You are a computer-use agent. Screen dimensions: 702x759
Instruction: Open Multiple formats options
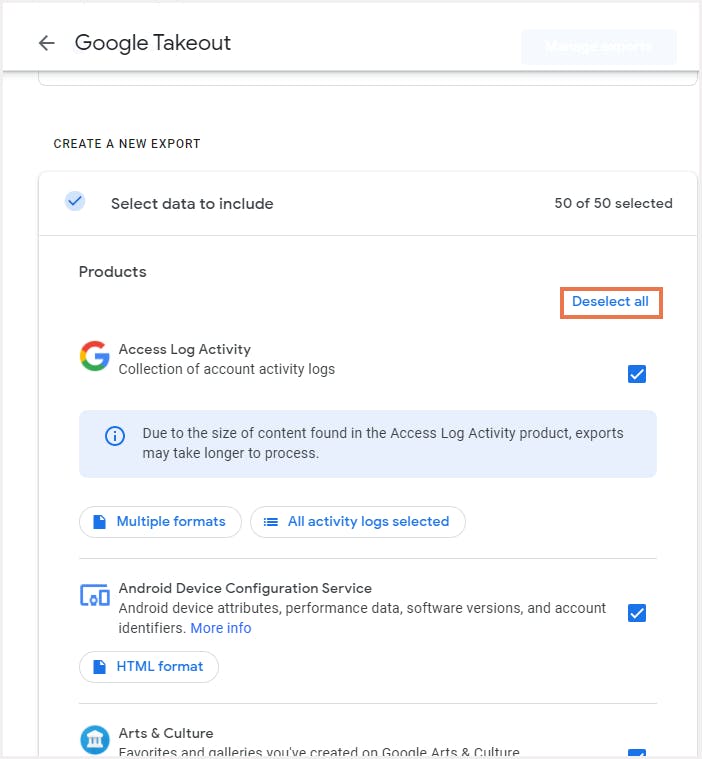click(x=160, y=522)
